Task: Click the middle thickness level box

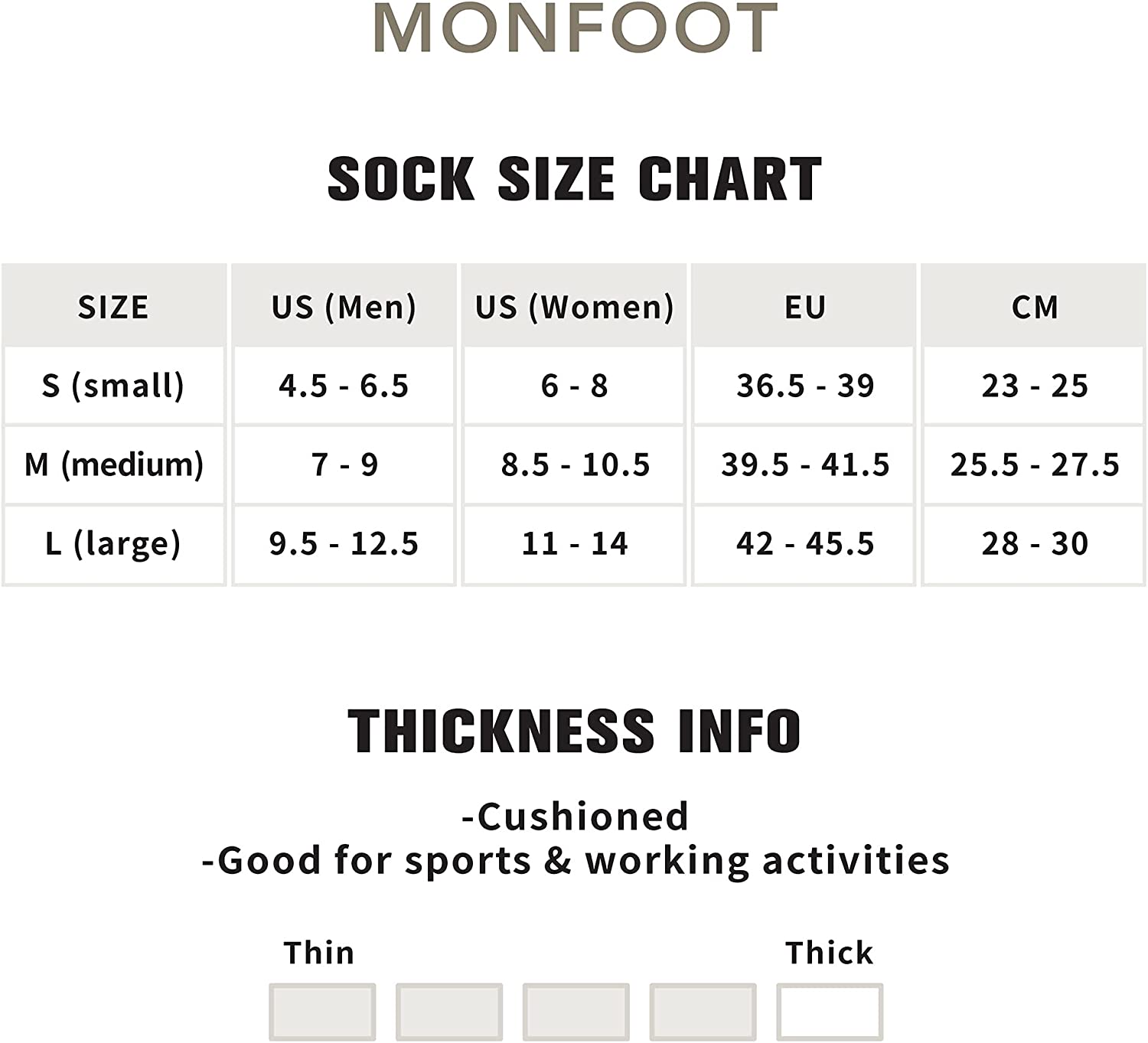Action: (576, 1011)
